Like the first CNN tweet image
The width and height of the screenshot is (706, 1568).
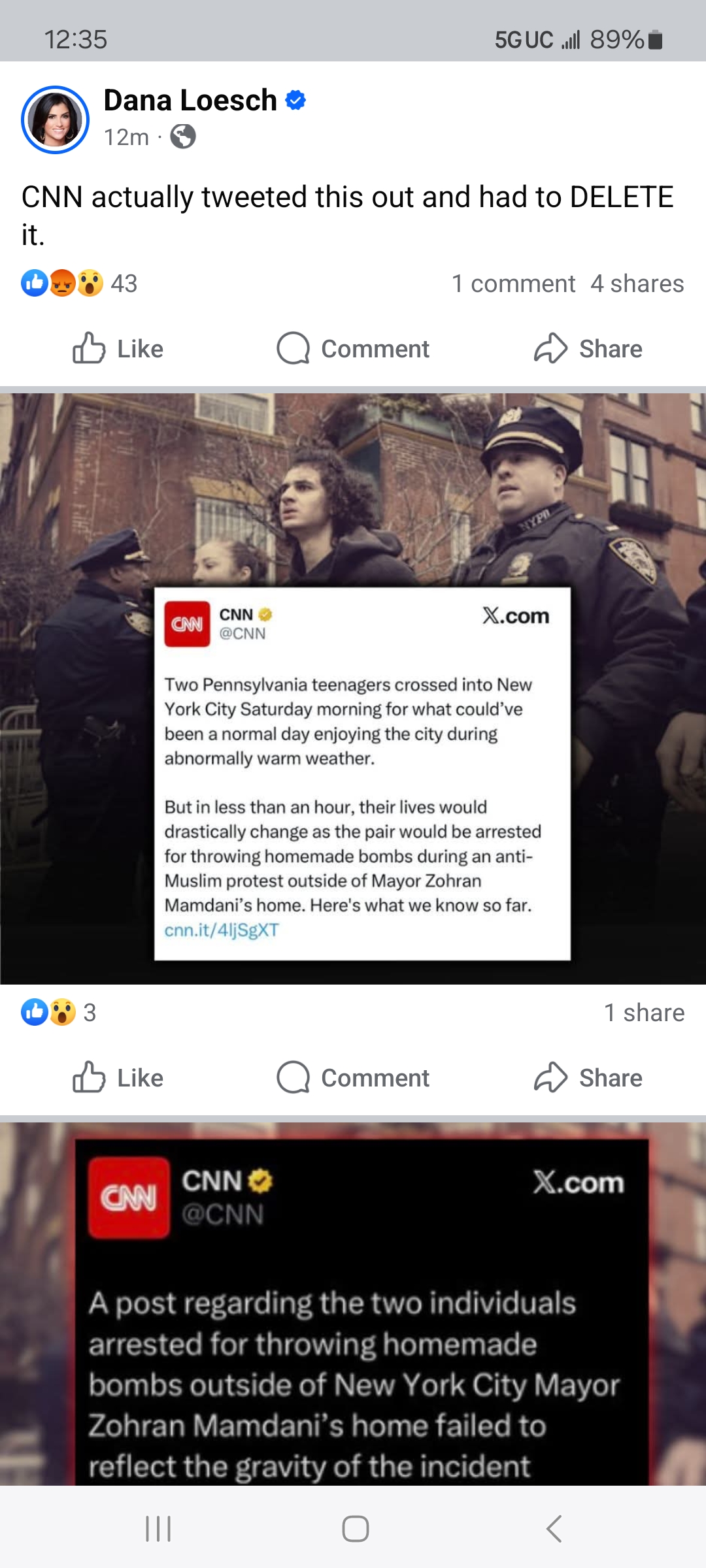point(118,1077)
